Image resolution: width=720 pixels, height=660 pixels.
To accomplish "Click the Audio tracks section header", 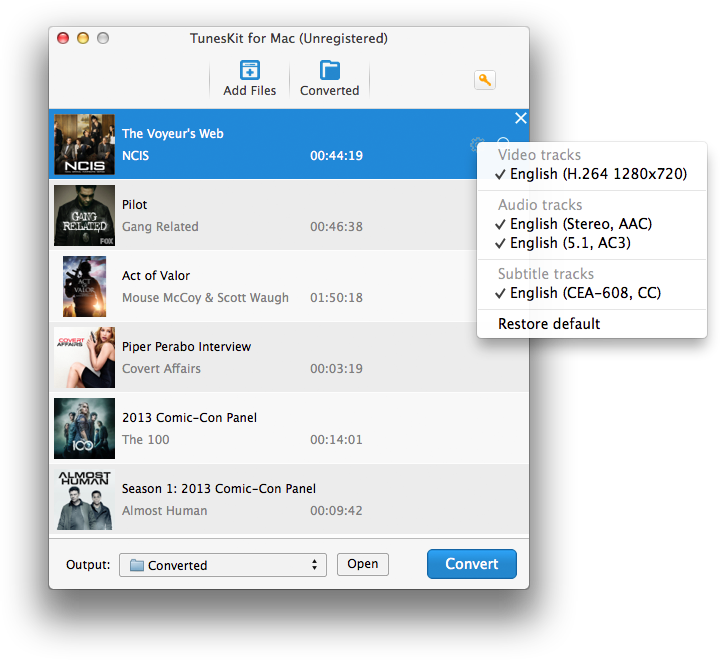I will tap(540, 205).
